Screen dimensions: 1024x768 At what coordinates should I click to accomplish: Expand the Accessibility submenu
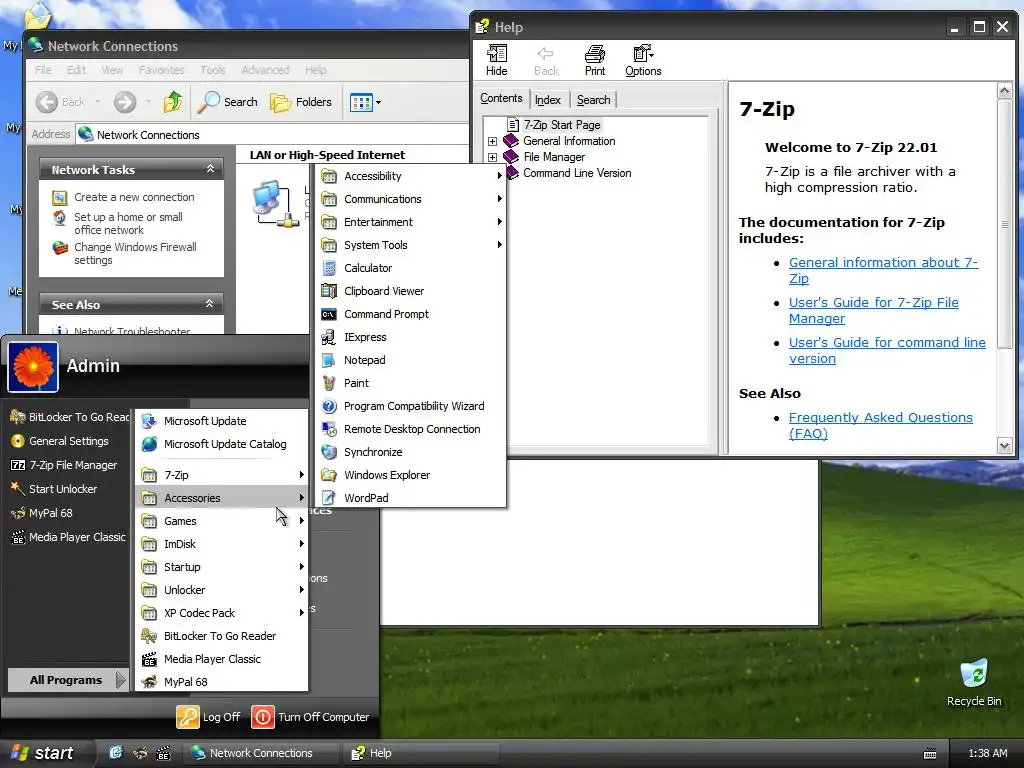pos(410,176)
